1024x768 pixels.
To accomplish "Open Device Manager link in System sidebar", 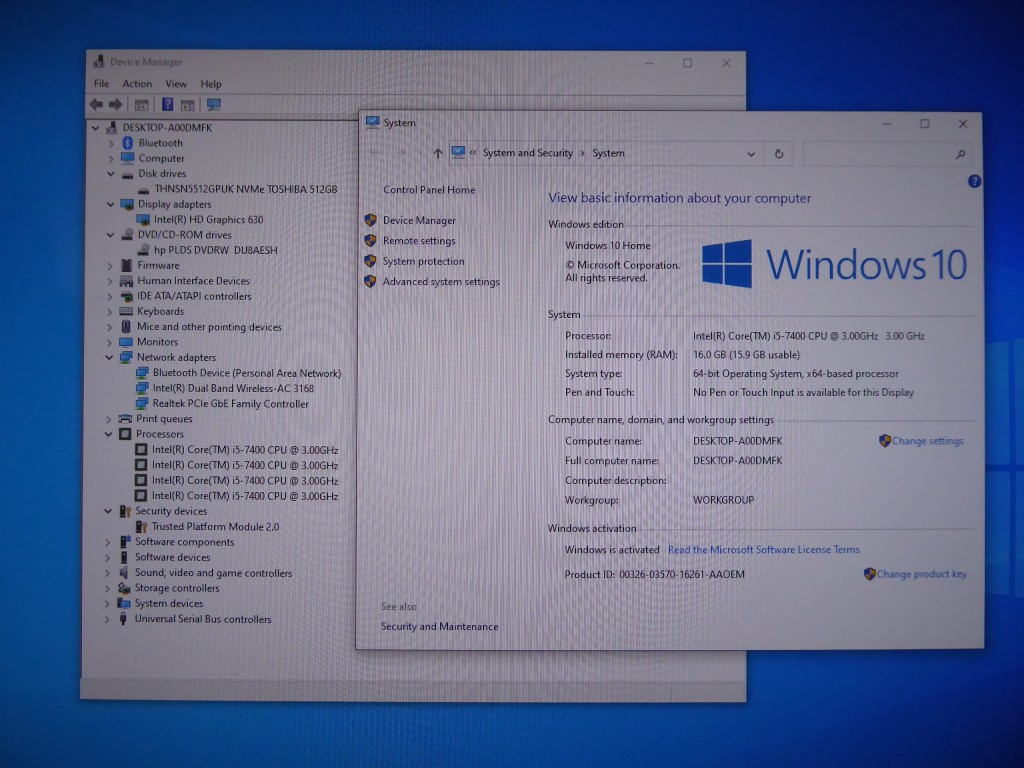I will click(419, 221).
